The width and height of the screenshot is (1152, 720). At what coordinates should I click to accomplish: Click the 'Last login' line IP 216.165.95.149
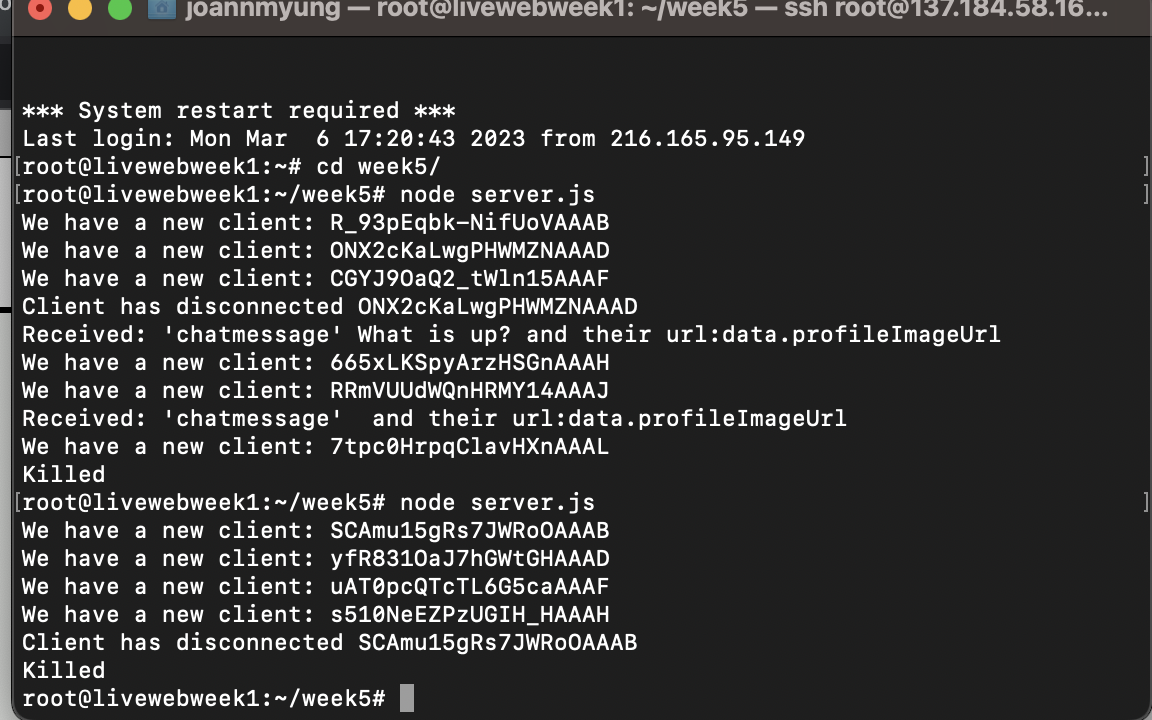(x=707, y=138)
